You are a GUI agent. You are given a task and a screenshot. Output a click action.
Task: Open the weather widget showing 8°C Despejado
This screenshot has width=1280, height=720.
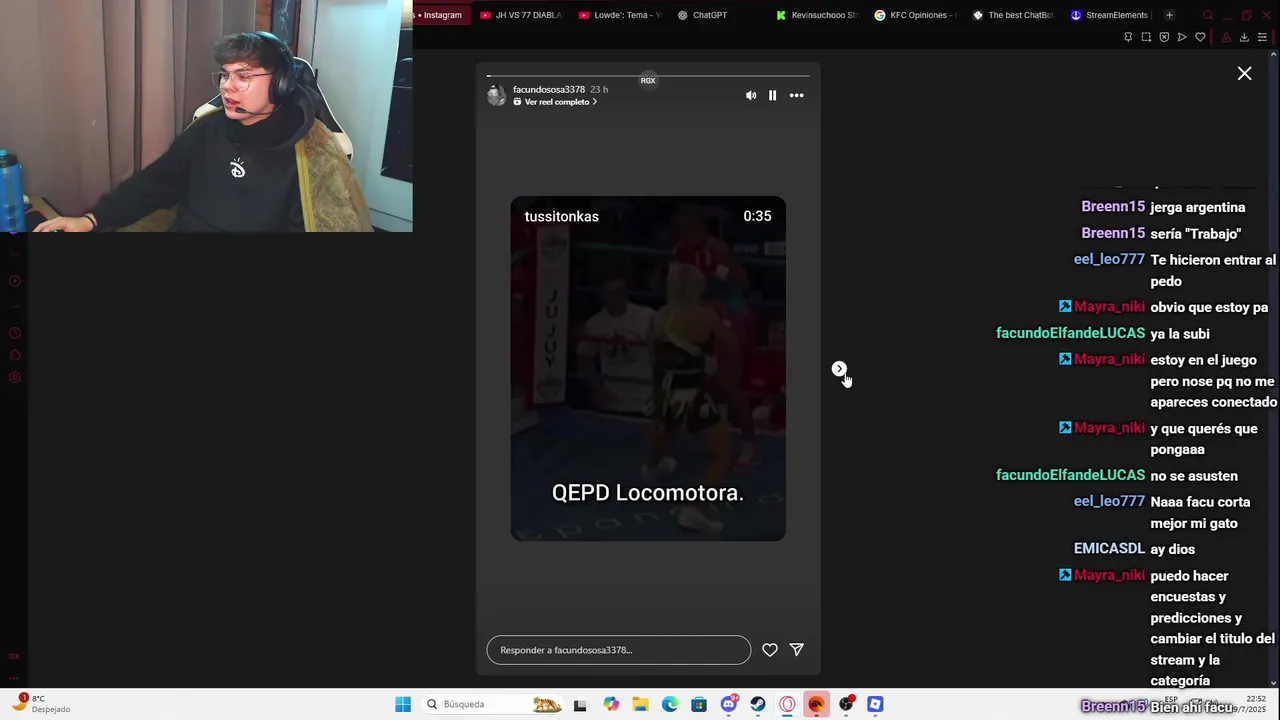click(42, 704)
